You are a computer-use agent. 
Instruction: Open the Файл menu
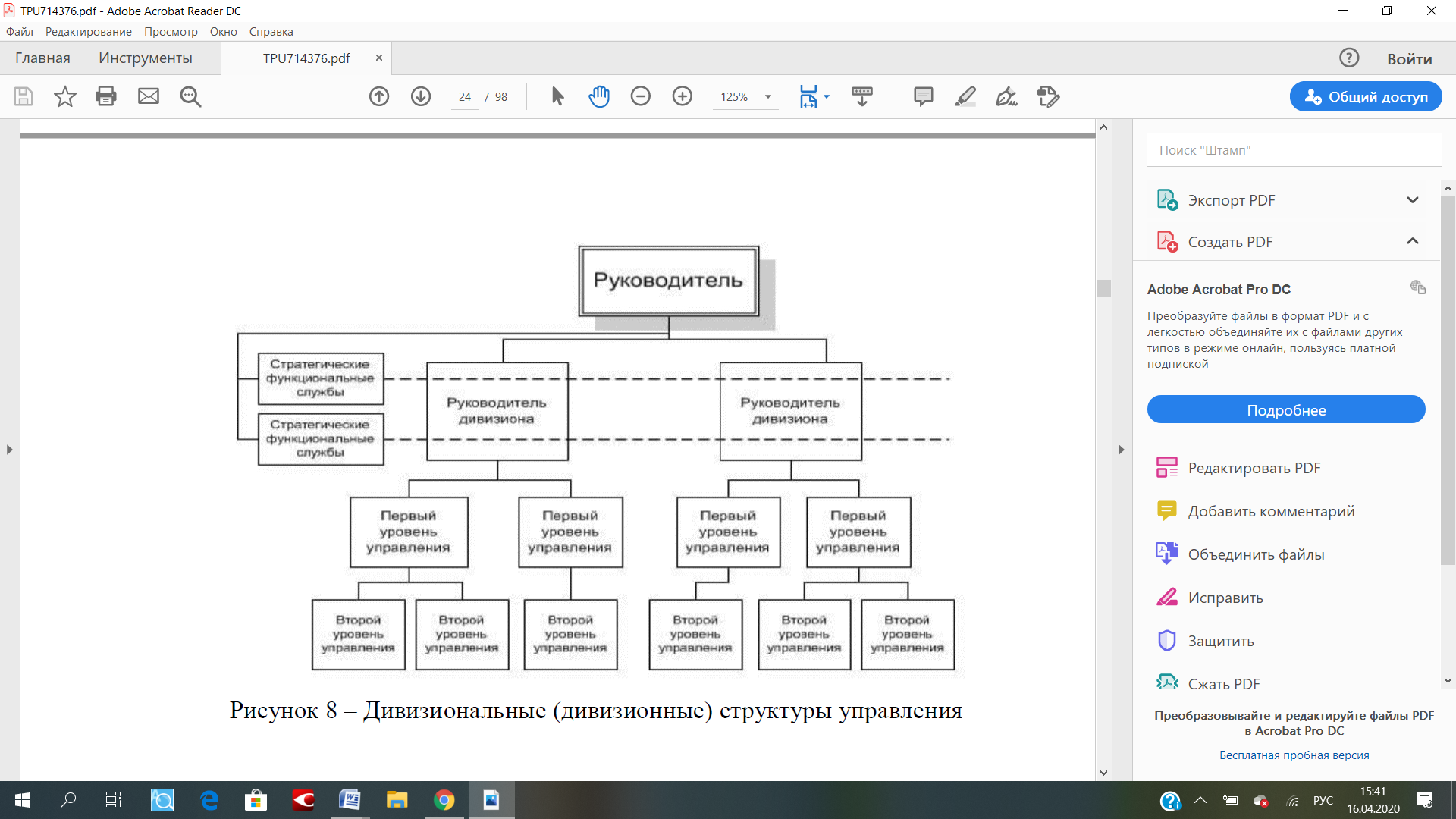(x=20, y=32)
